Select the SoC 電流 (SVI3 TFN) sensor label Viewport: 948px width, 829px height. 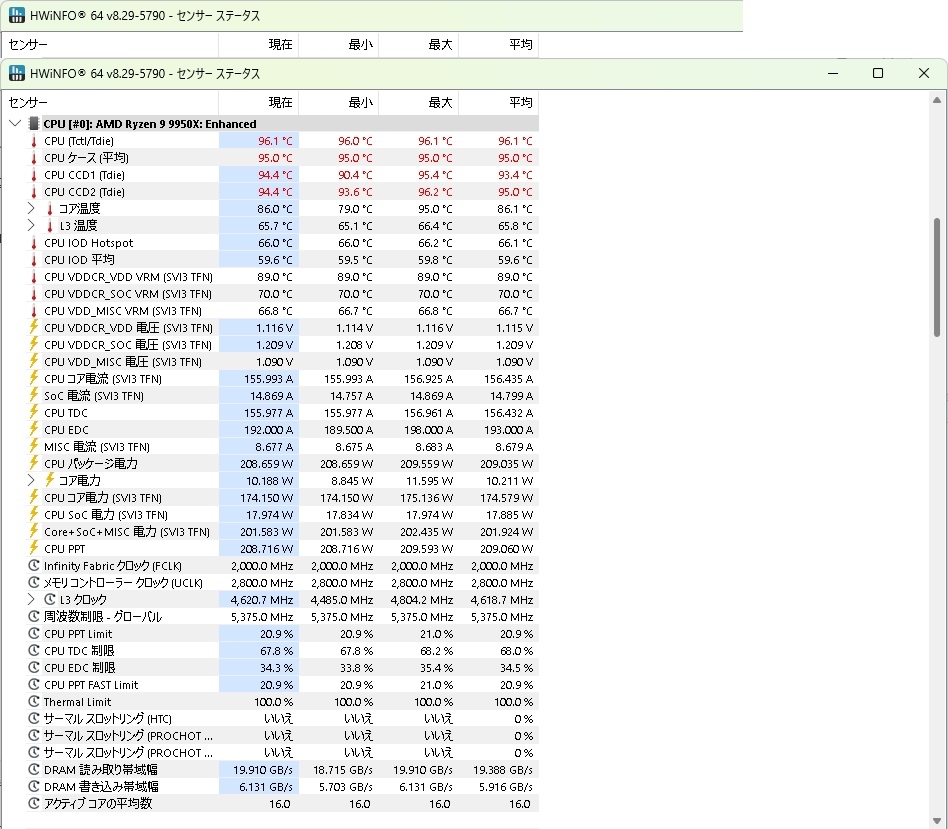coord(94,395)
